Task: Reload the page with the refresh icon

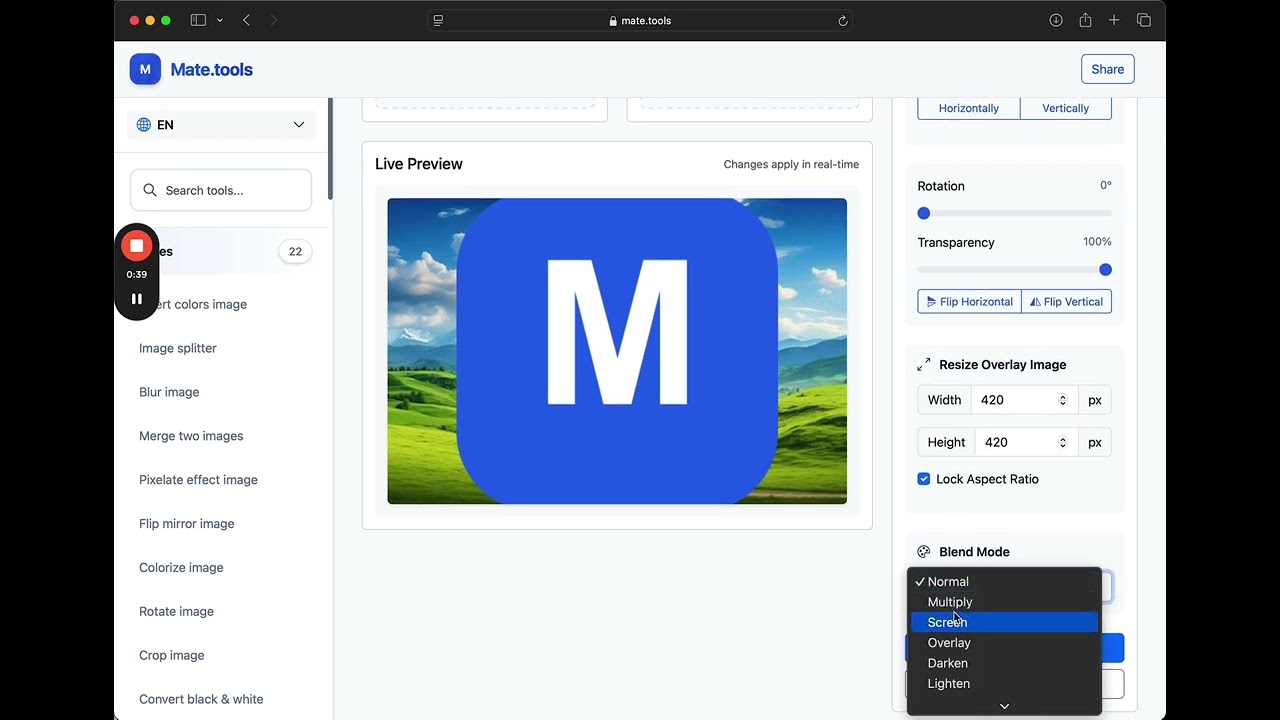Action: [x=842, y=20]
